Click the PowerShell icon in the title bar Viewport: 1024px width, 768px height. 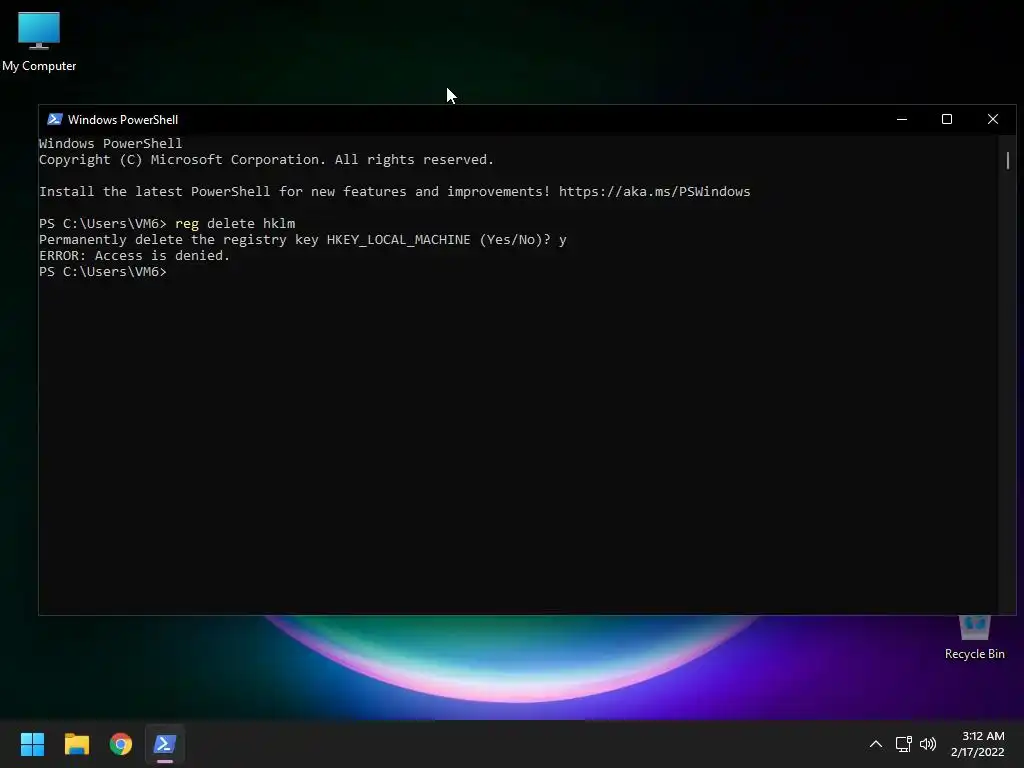(55, 120)
